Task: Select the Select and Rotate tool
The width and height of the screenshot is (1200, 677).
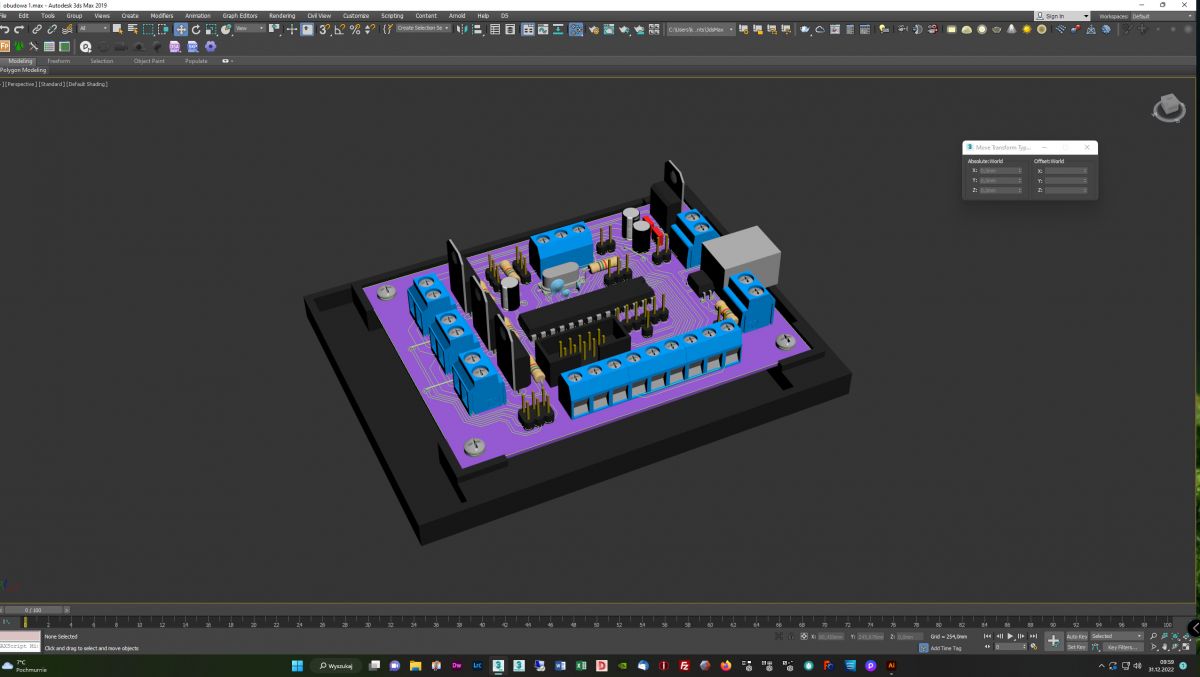Action: (x=196, y=30)
